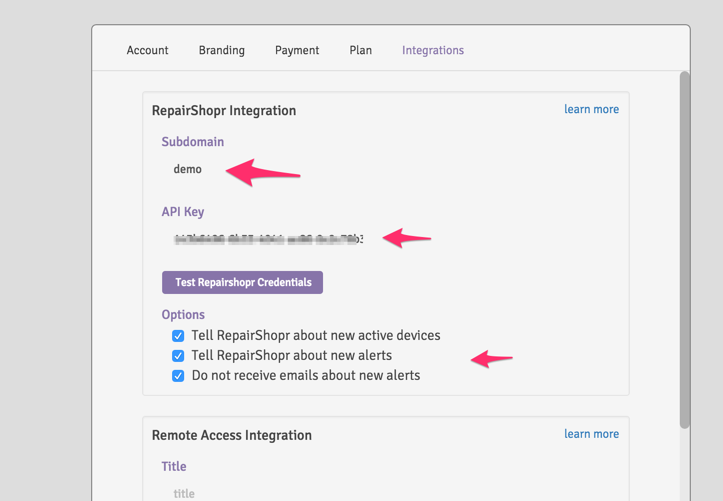Select the Plan tab
This screenshot has height=501, width=723.
click(361, 50)
